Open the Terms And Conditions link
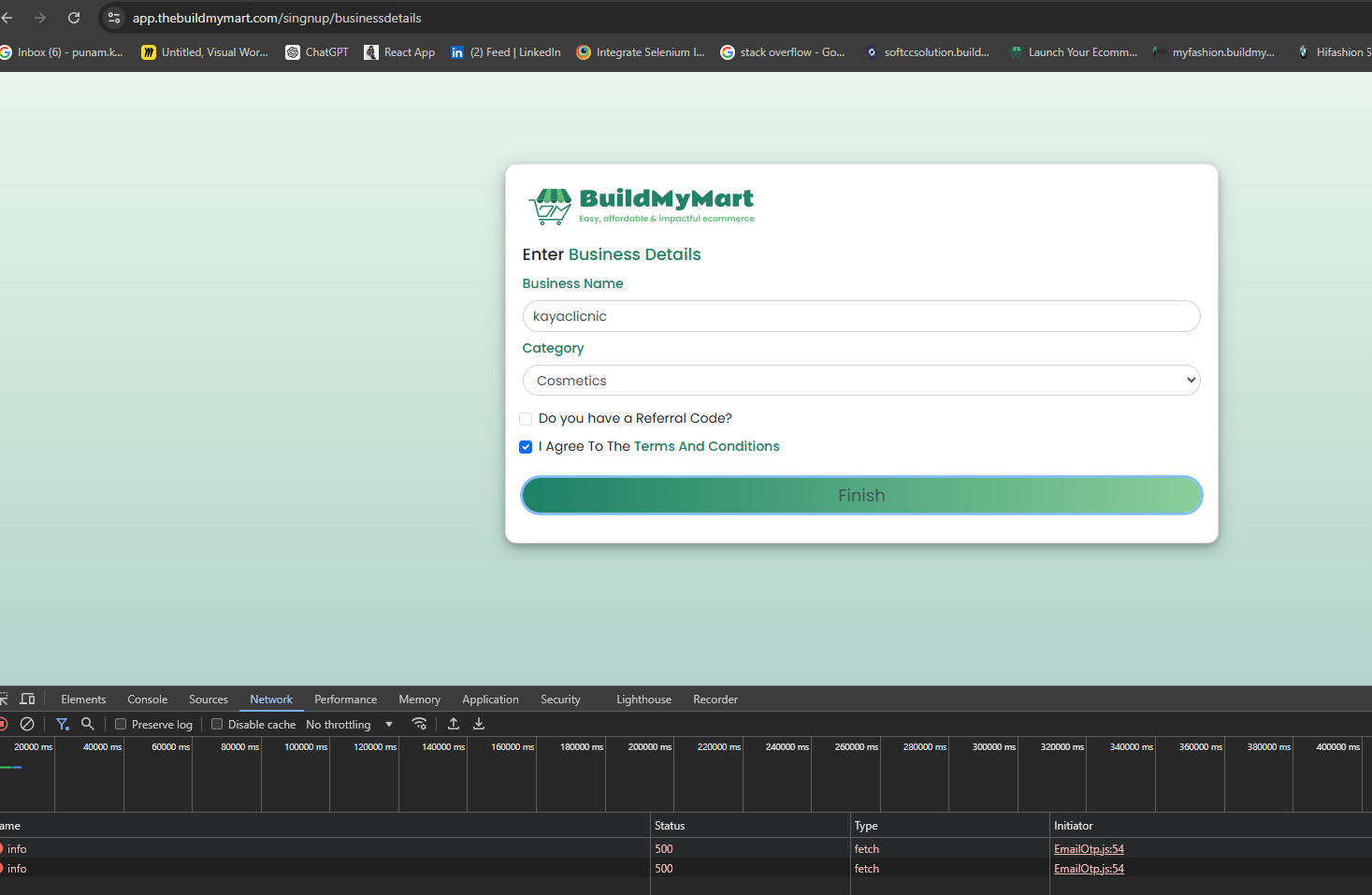Viewport: 1372px width, 895px height. pyautogui.click(x=706, y=447)
